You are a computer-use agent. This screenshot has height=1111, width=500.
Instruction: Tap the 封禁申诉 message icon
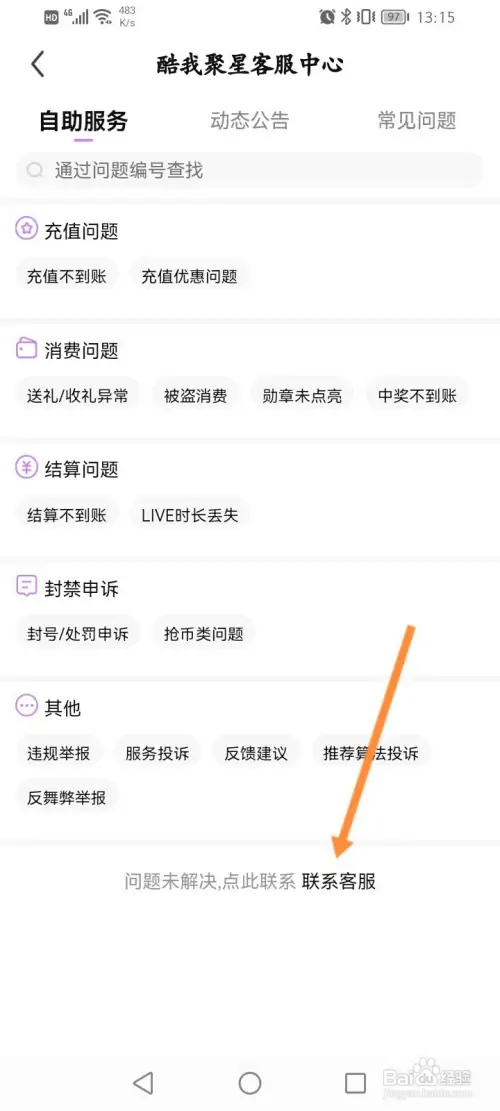26,587
